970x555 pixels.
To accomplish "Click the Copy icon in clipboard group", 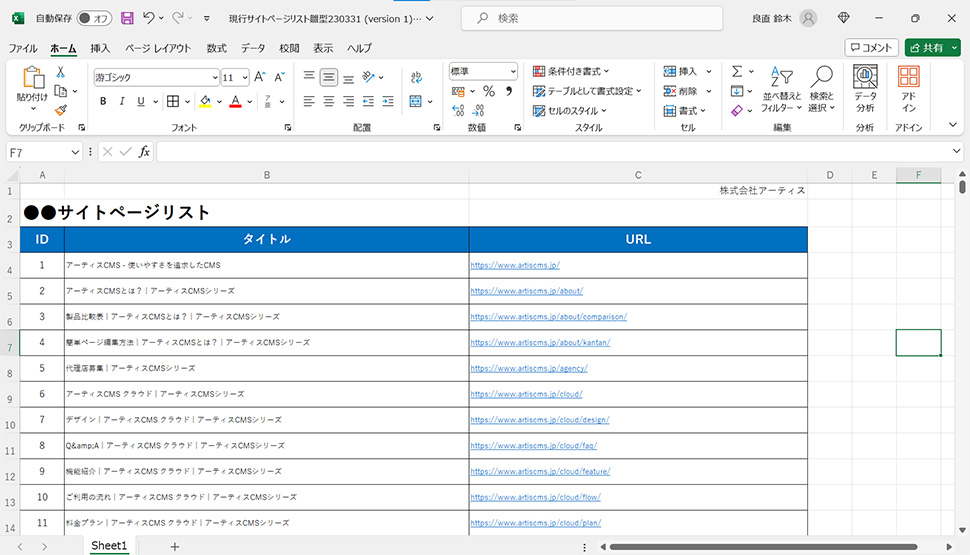I will (x=61, y=92).
